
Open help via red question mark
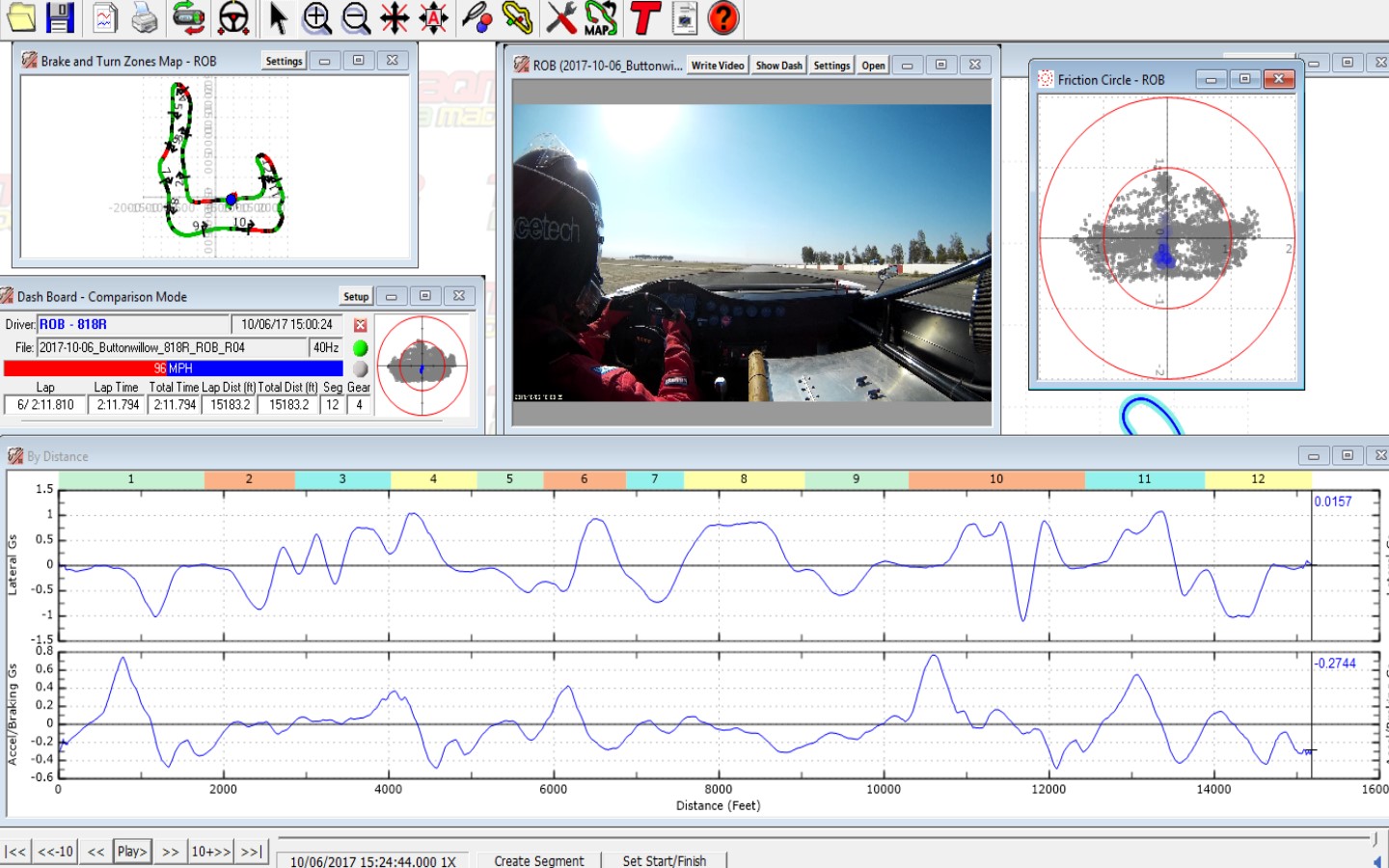723,17
